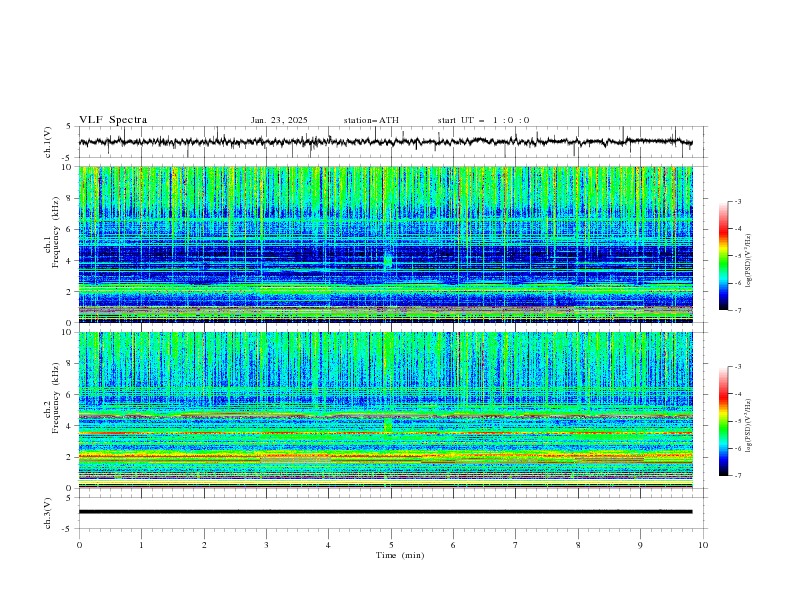
Task: Click the "-3" tick on lower color bar
Action: (x=738, y=367)
